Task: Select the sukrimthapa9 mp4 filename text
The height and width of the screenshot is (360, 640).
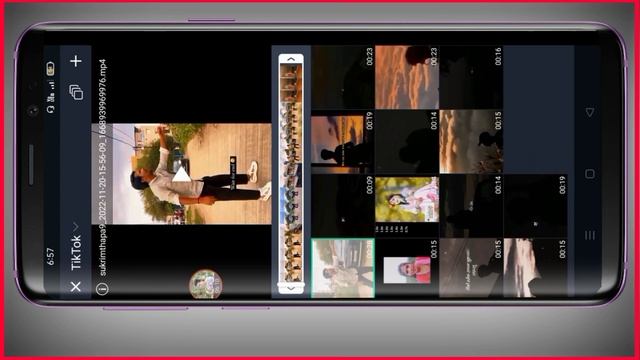Action: 103,167
